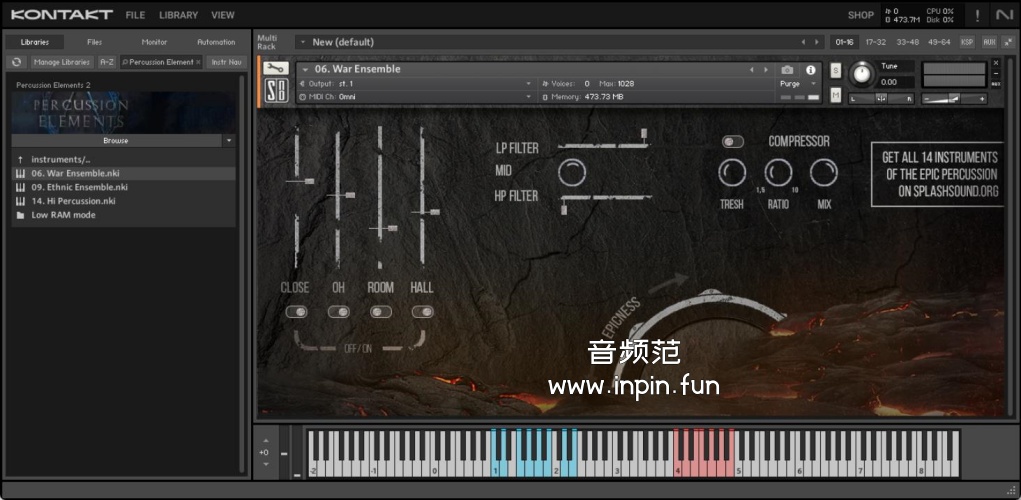Image resolution: width=1021 pixels, height=500 pixels.
Task: Go to next instrument preset arrow
Action: [x=766, y=70]
